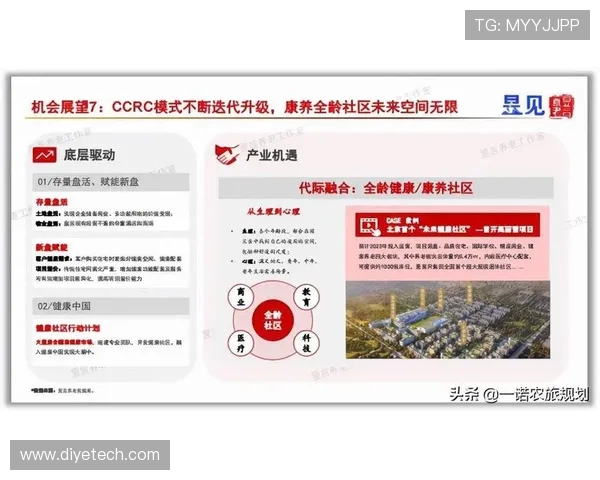Image resolution: width=600 pixels, height=480 pixels.
Task: Click the red seal logo at top right
Action: [x=563, y=104]
